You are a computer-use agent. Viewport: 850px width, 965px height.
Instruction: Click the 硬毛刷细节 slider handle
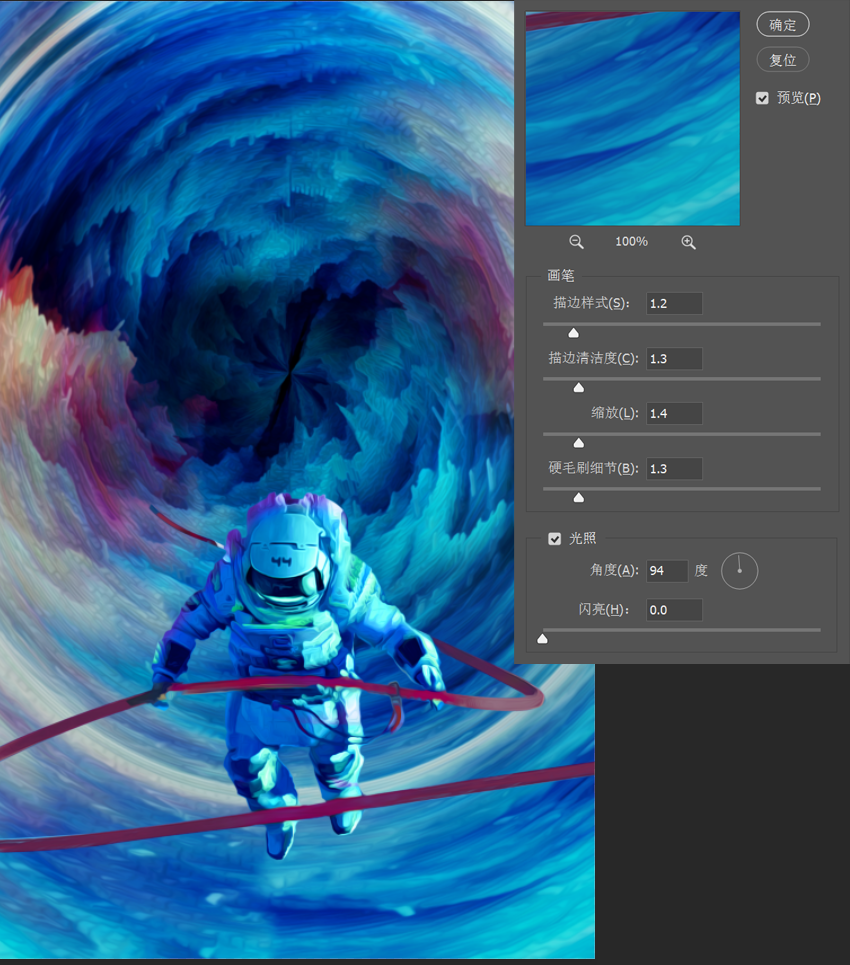point(579,497)
